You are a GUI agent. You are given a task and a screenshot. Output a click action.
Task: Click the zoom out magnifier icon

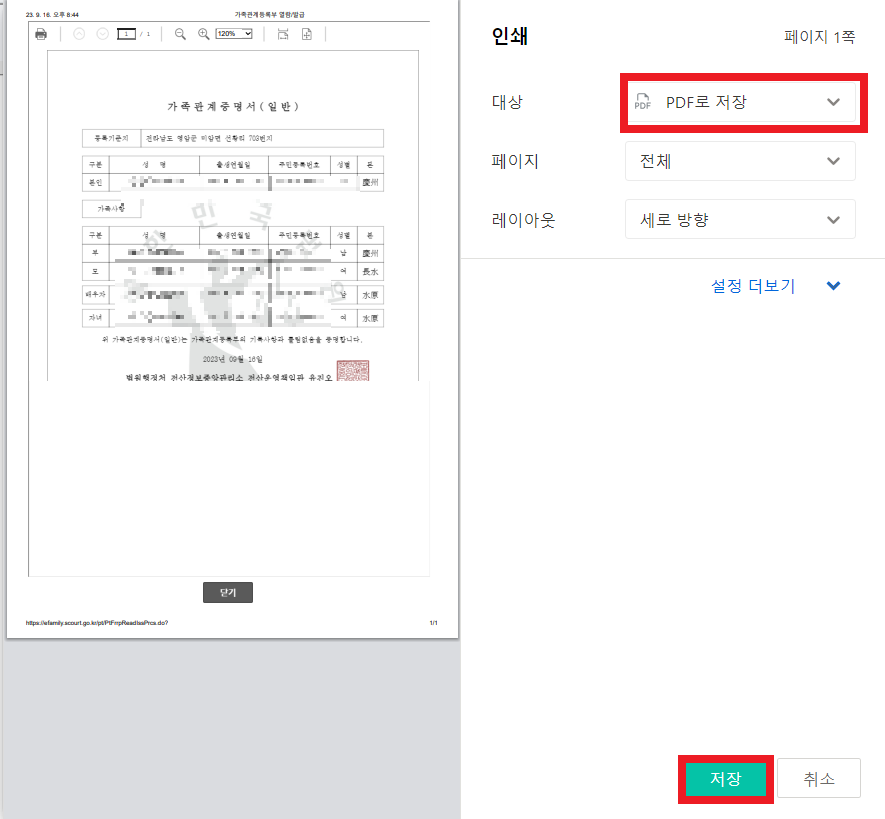[180, 34]
